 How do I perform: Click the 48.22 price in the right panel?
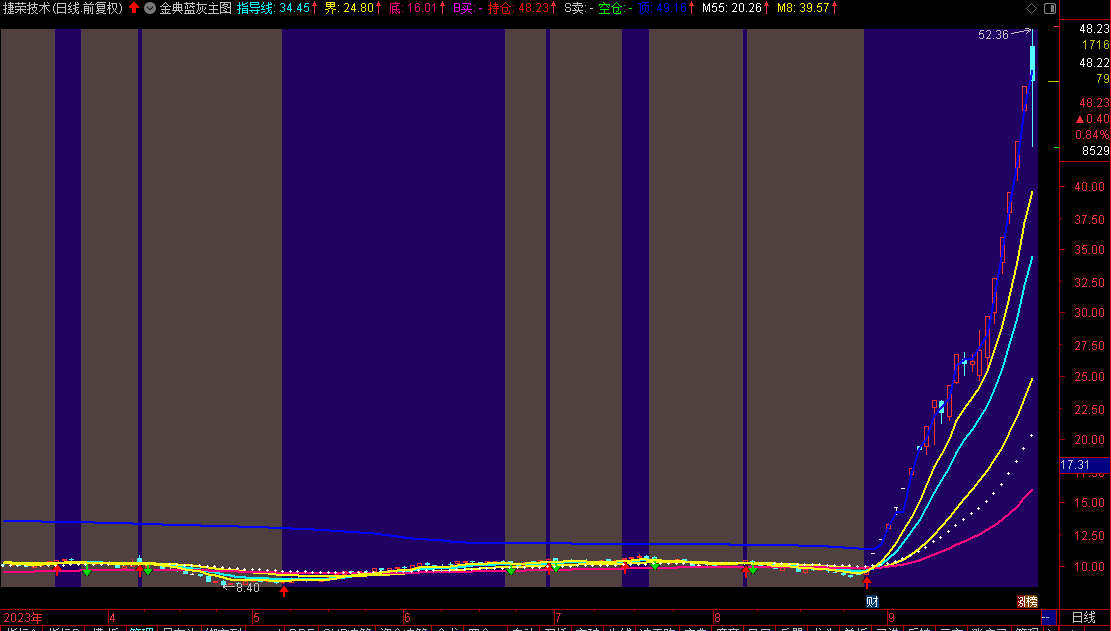pyautogui.click(x=1094, y=63)
